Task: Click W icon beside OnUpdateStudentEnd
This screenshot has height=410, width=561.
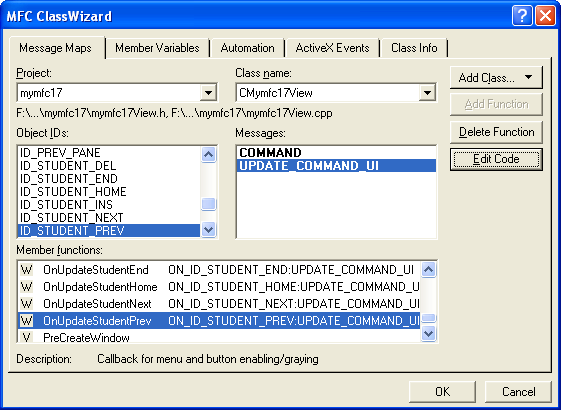Action: pos(26,270)
